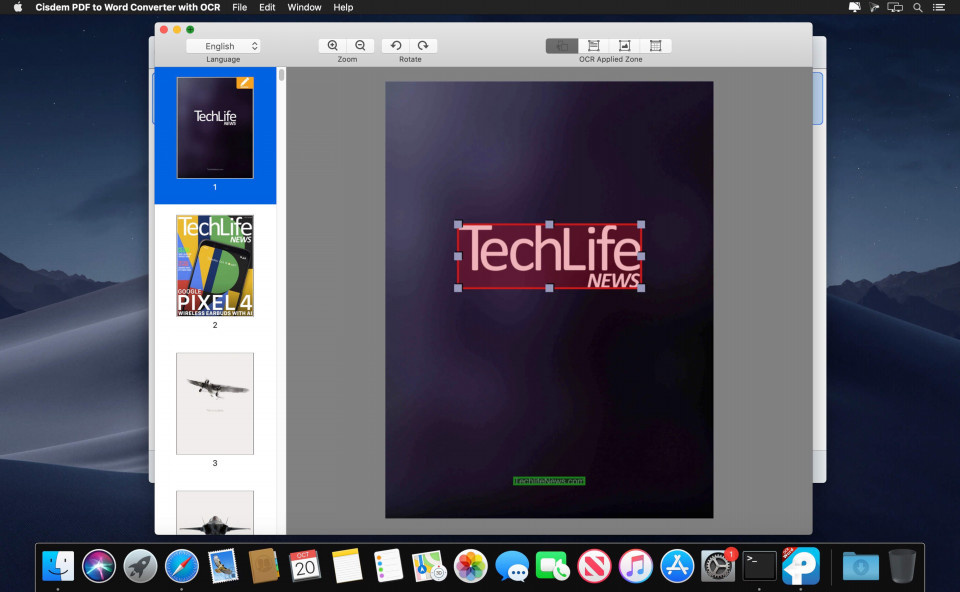Click Cisdem PDF Converter Dock icon
Image resolution: width=960 pixels, height=592 pixels.
[801, 566]
